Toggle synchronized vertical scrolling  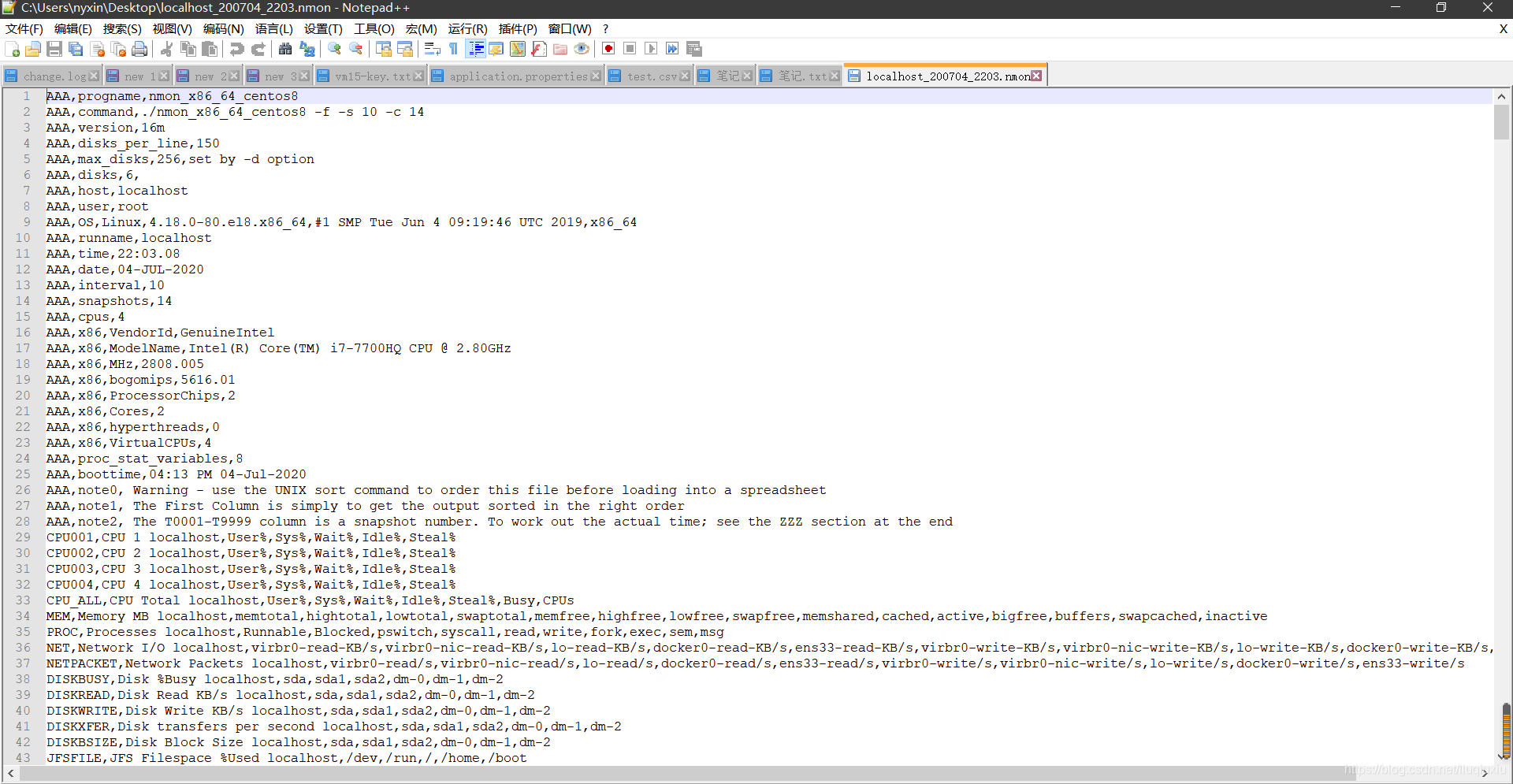coord(384,49)
